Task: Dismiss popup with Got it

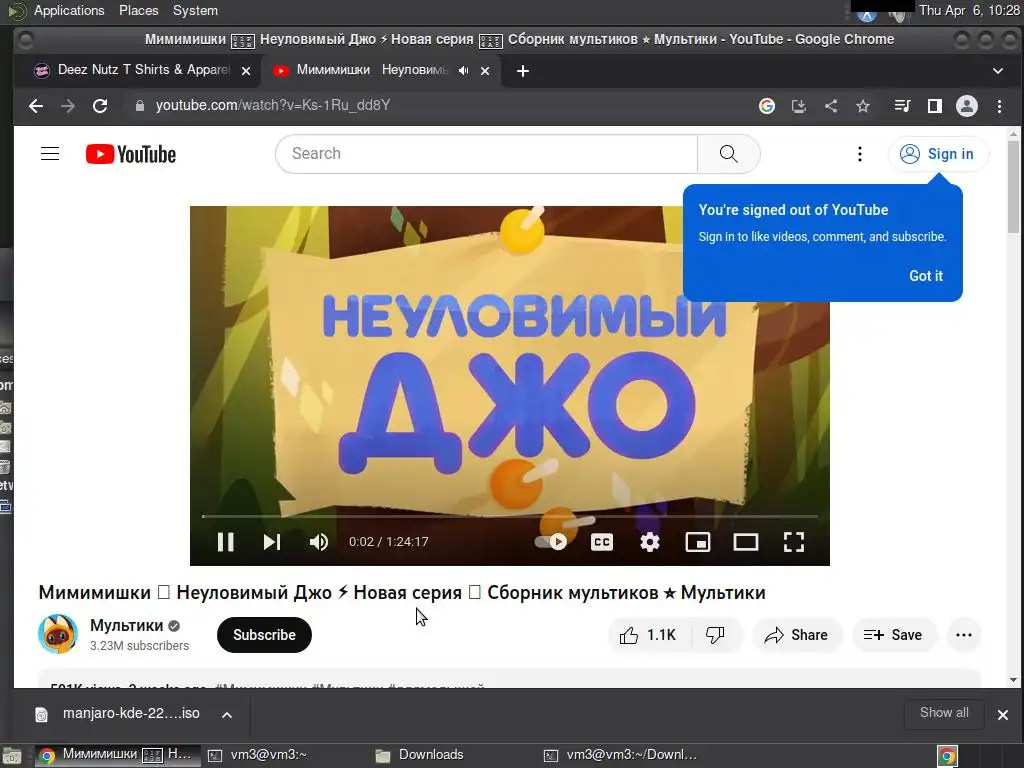Action: [926, 276]
